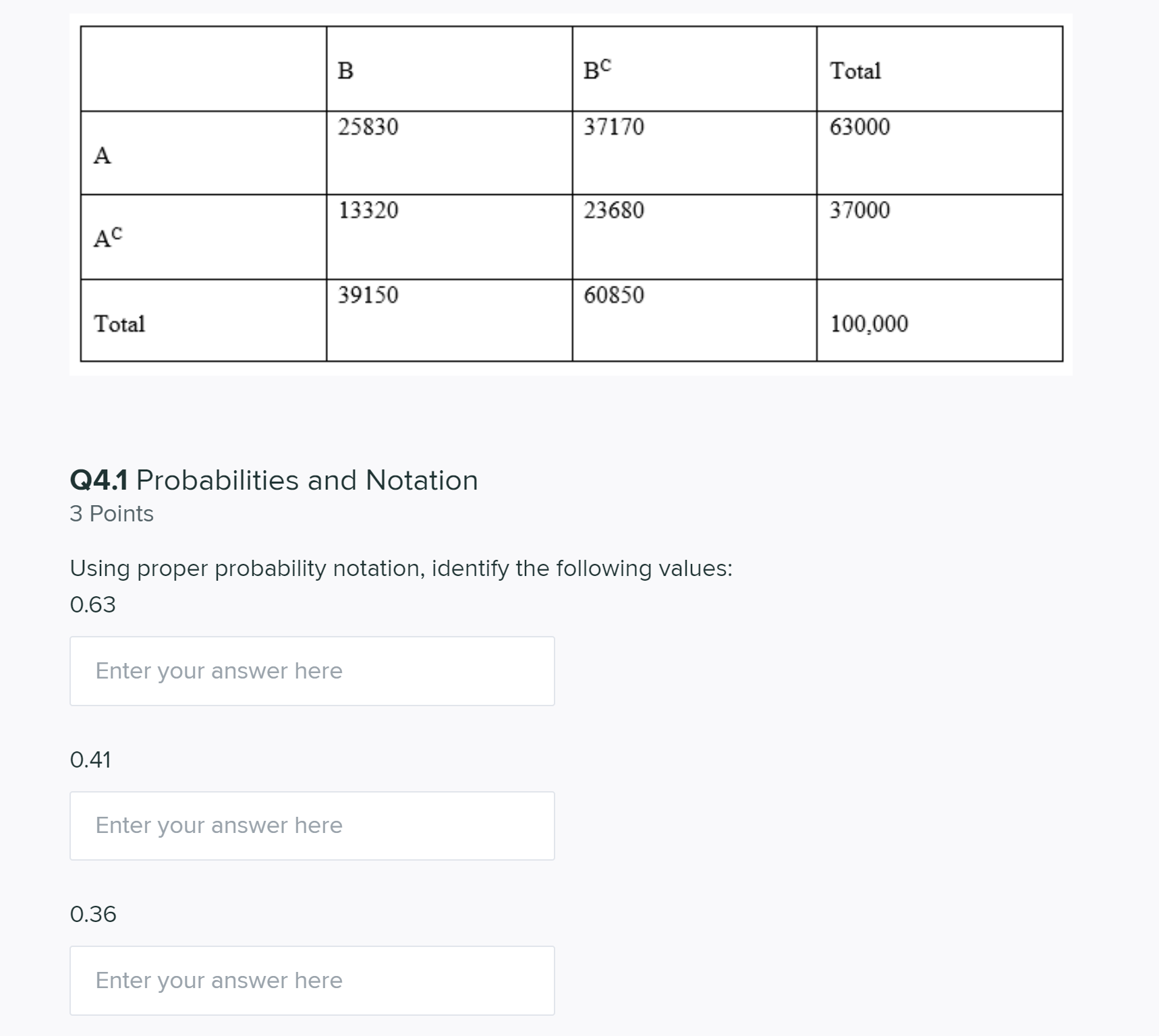The width and height of the screenshot is (1159, 1036).
Task: Click the table cell containing 37000
Action: pyautogui.click(x=857, y=210)
